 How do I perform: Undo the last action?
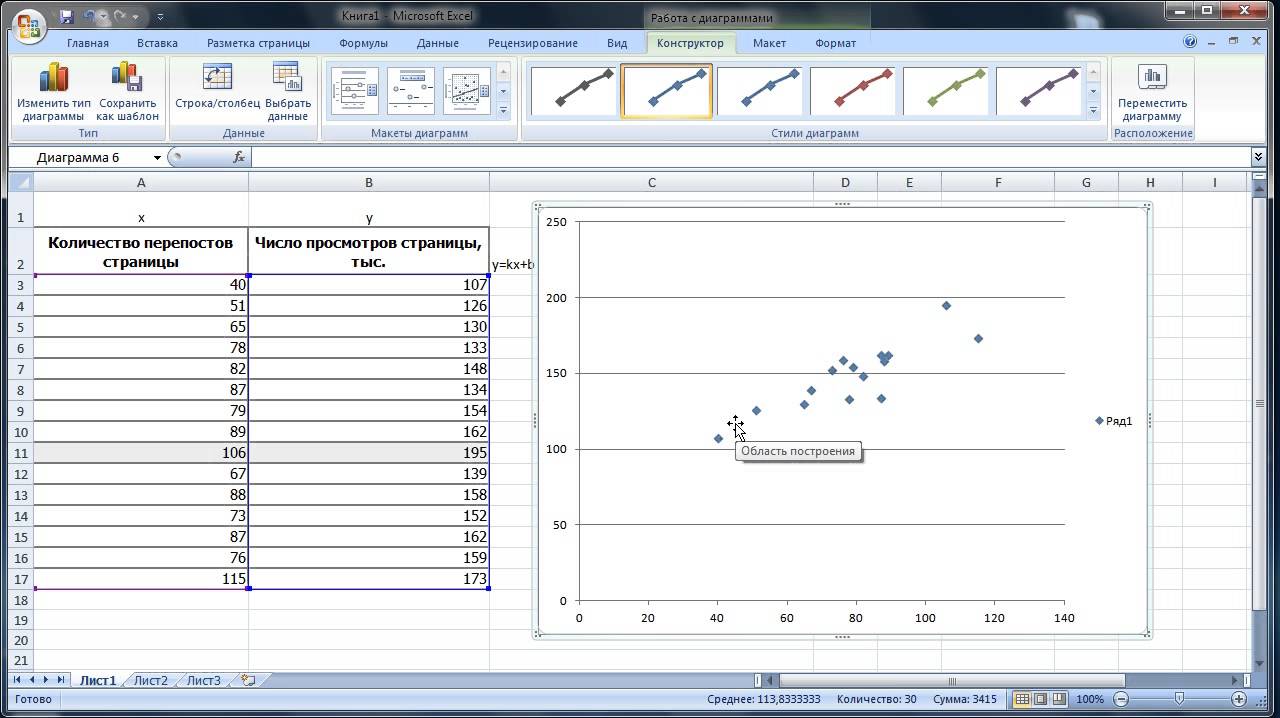click(x=90, y=16)
